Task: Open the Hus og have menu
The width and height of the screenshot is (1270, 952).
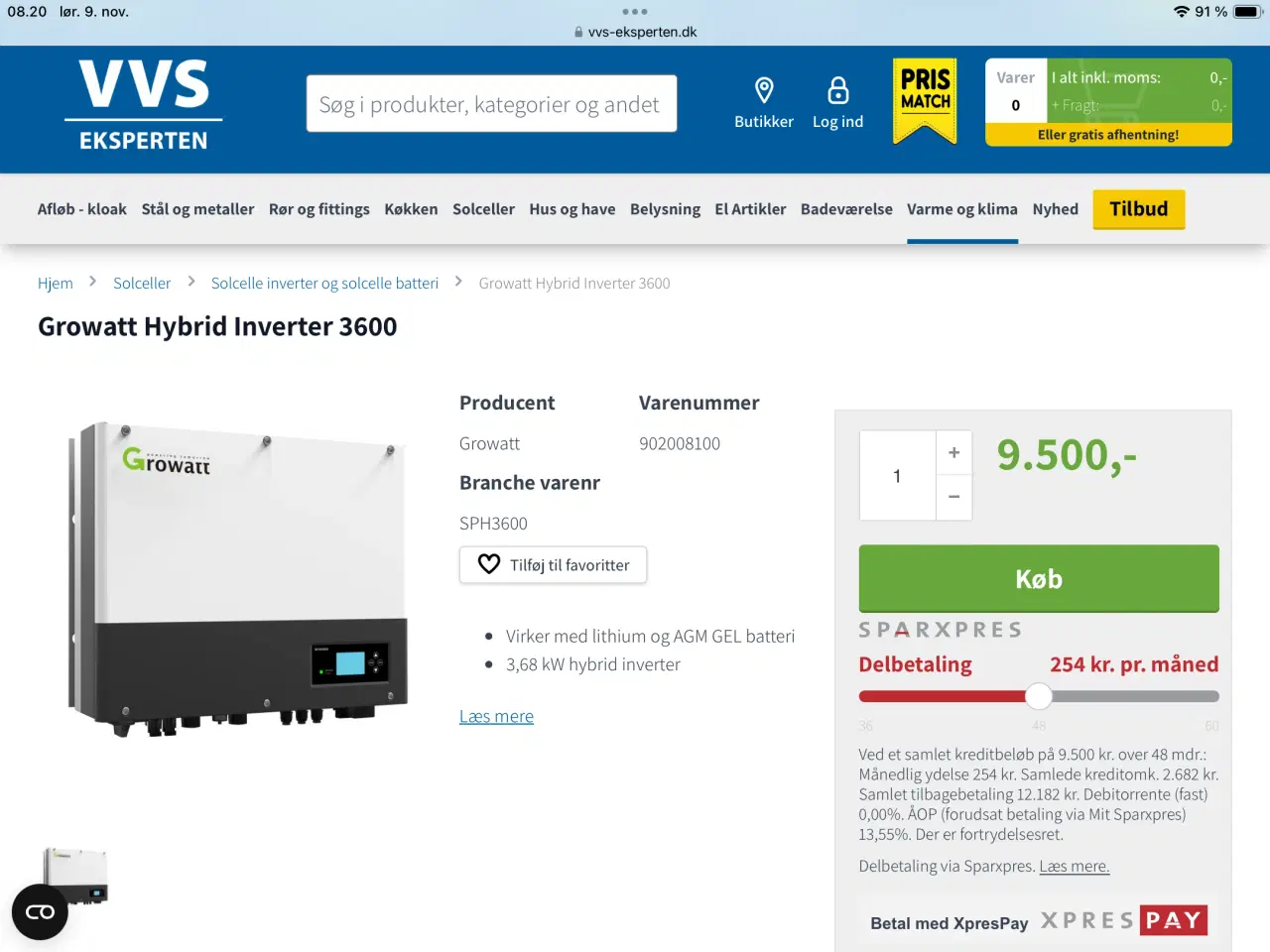Action: [572, 209]
